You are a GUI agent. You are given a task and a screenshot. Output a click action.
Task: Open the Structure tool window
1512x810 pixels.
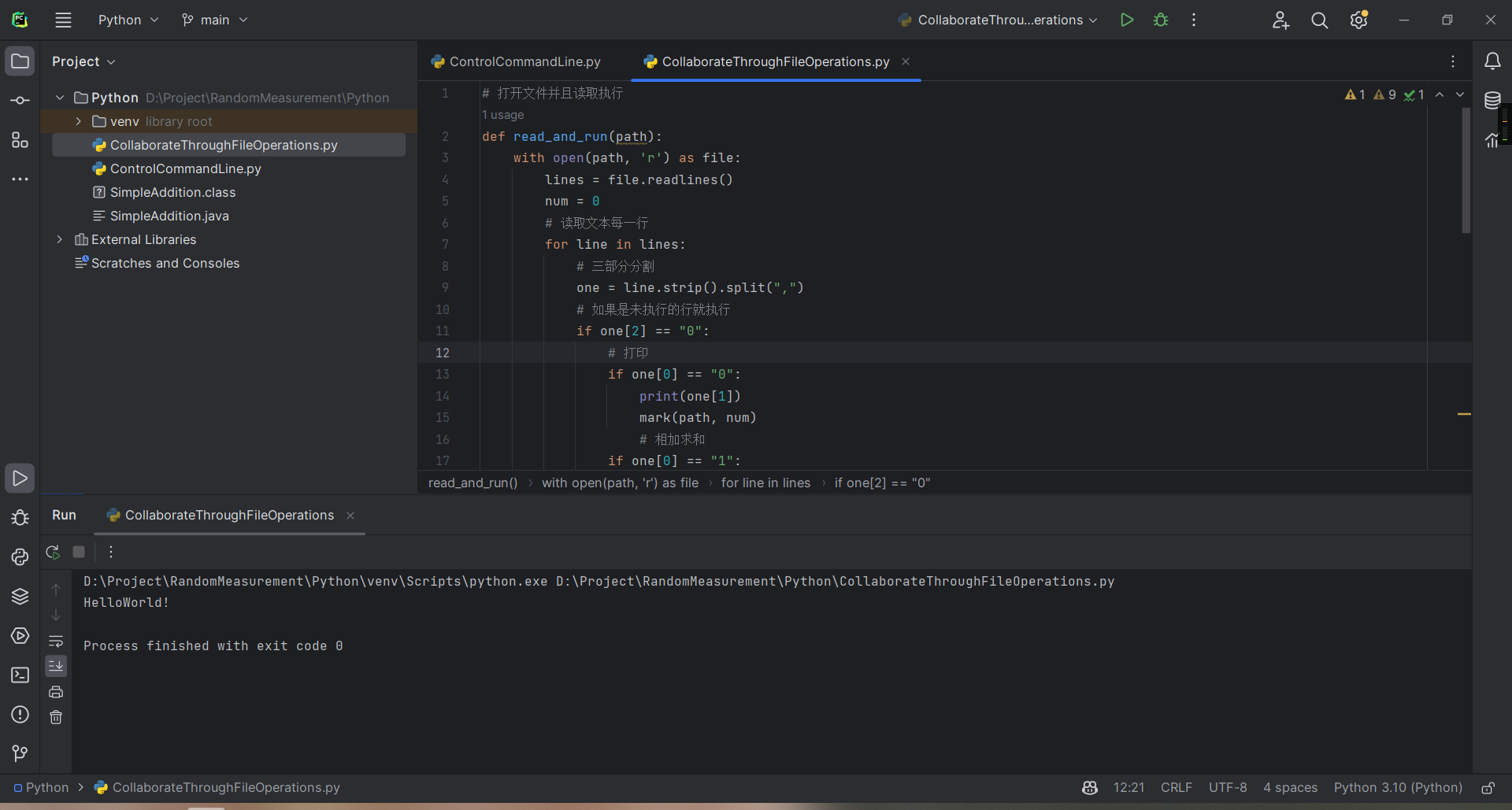coord(20,140)
